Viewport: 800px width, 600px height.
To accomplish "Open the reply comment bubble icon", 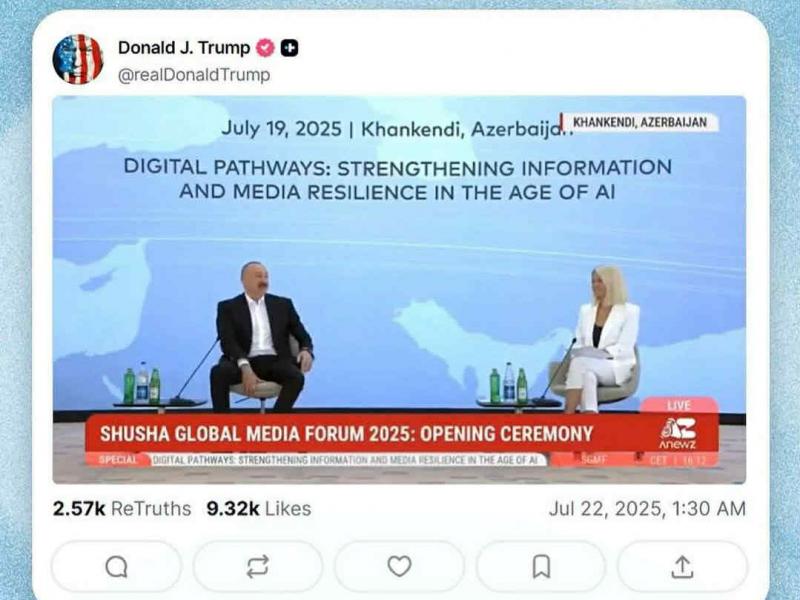I will click(116, 566).
